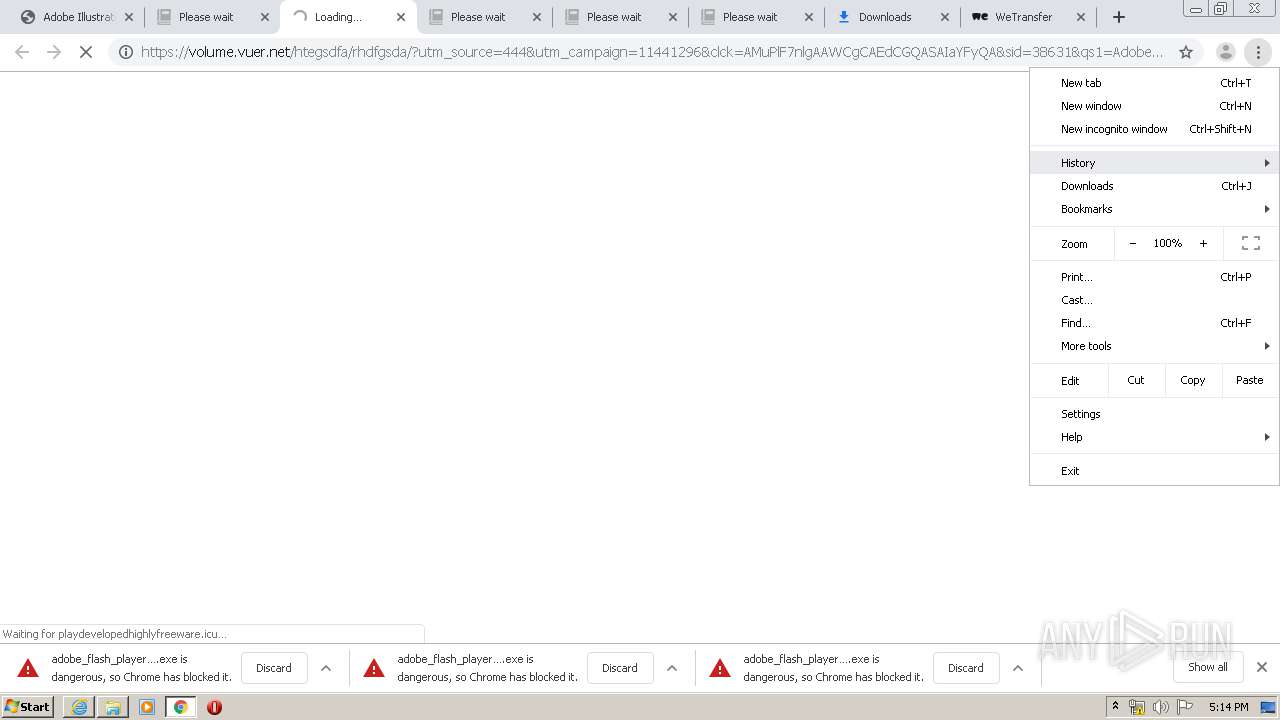The image size is (1280, 720).
Task: Expand the Help submenu
Action: 1154,437
